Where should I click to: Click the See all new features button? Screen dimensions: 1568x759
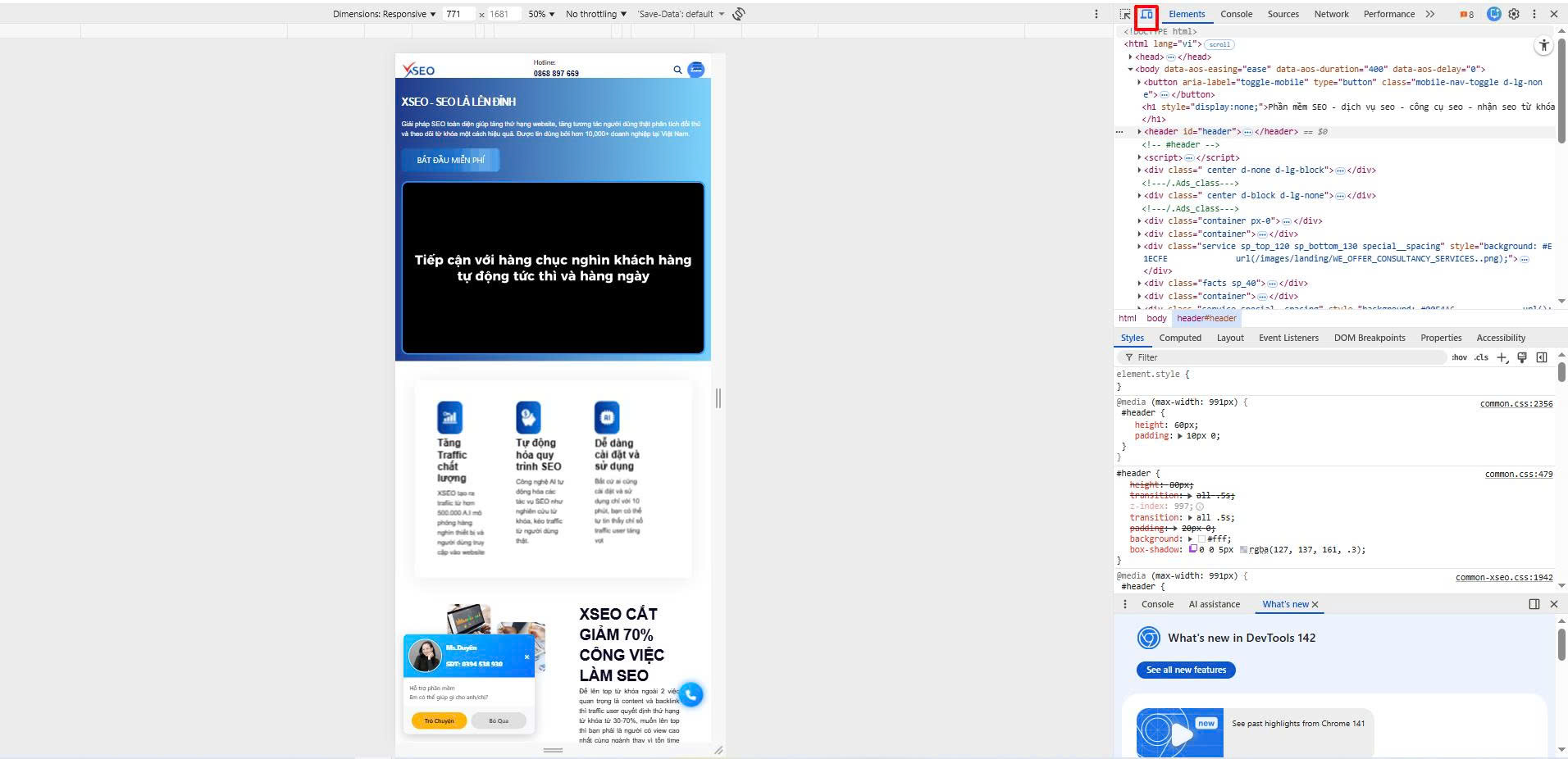click(x=1185, y=670)
